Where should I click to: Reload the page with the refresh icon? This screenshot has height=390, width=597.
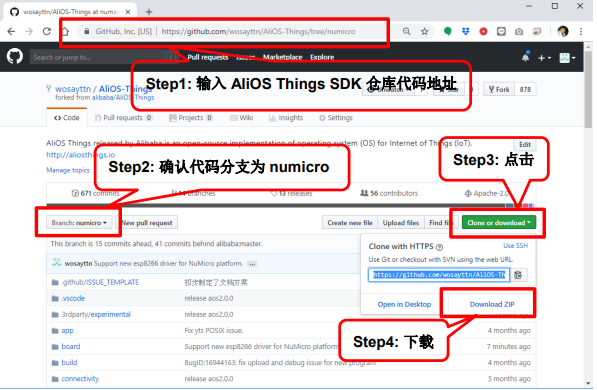[47, 31]
